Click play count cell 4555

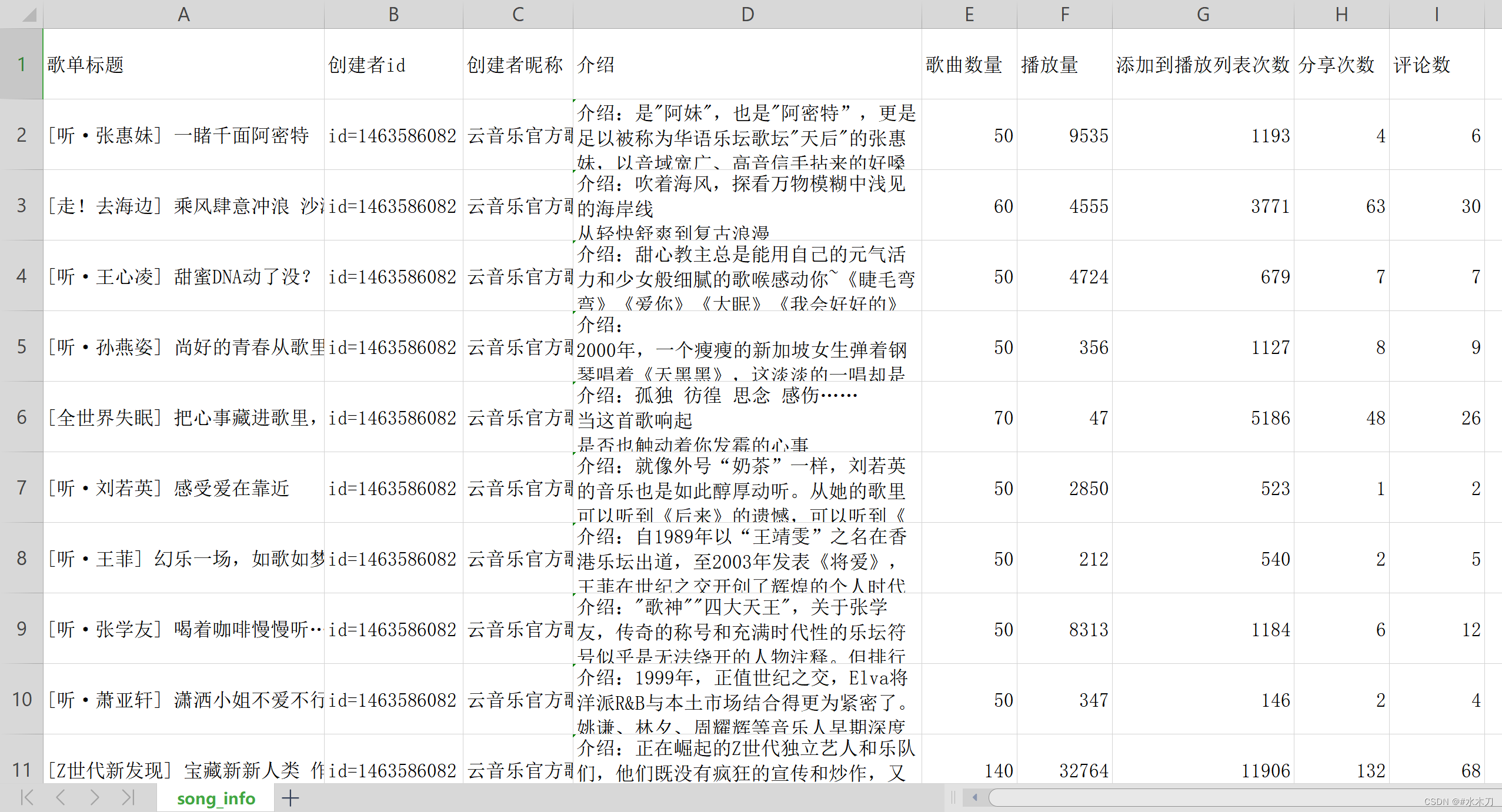point(1064,205)
